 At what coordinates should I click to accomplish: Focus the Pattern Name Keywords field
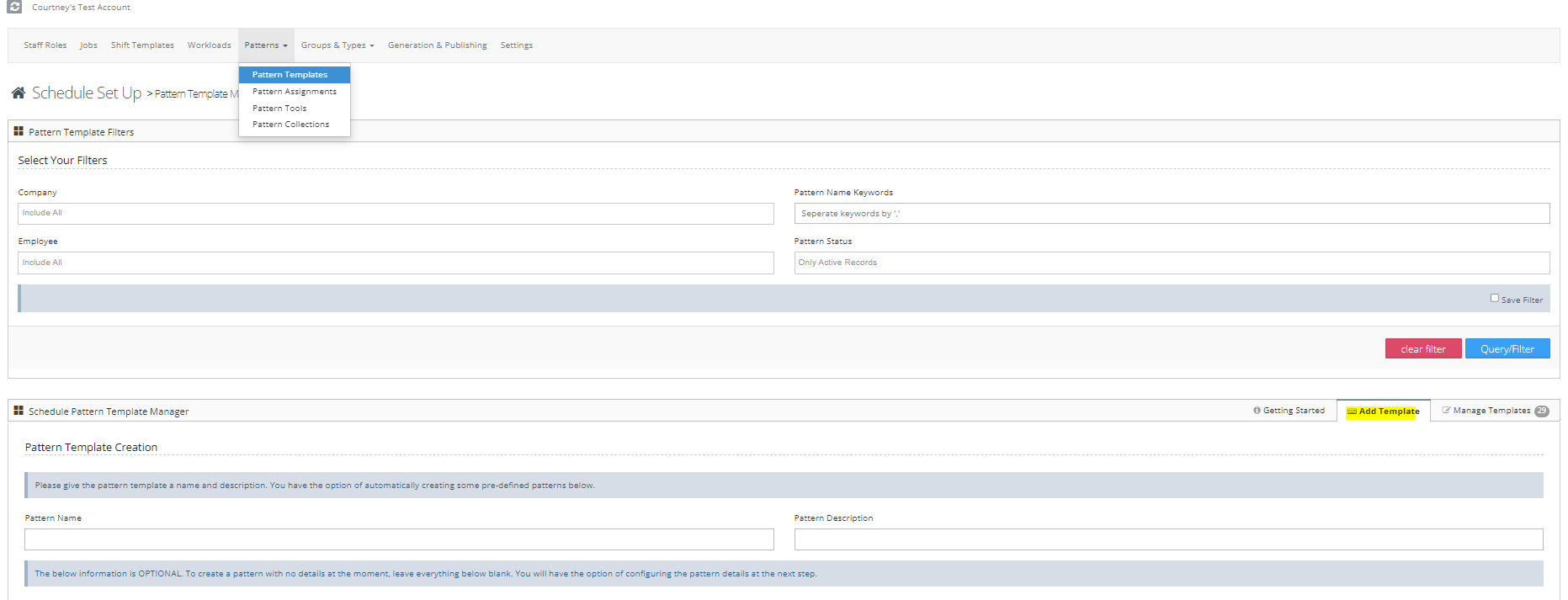(x=1171, y=214)
